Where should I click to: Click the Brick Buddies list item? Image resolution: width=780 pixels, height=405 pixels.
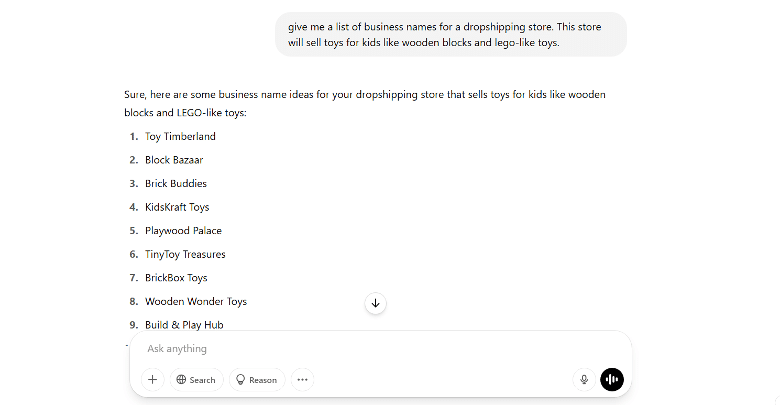(x=176, y=184)
